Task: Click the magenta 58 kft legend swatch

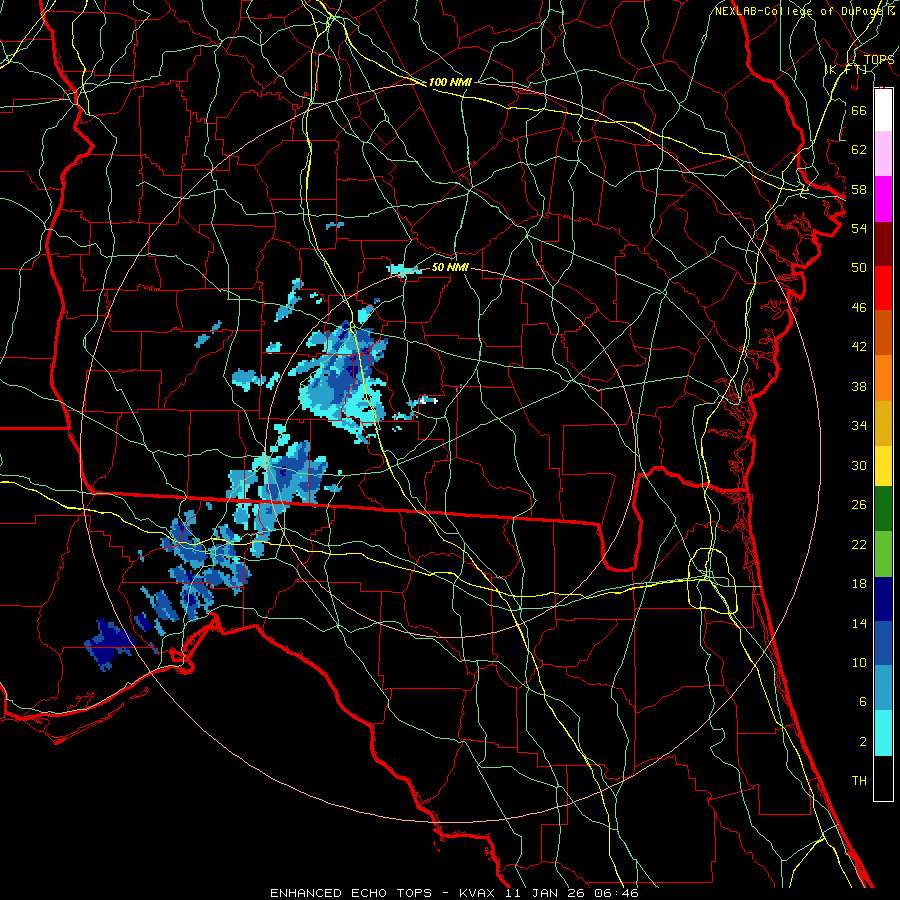Action: pyautogui.click(x=883, y=199)
